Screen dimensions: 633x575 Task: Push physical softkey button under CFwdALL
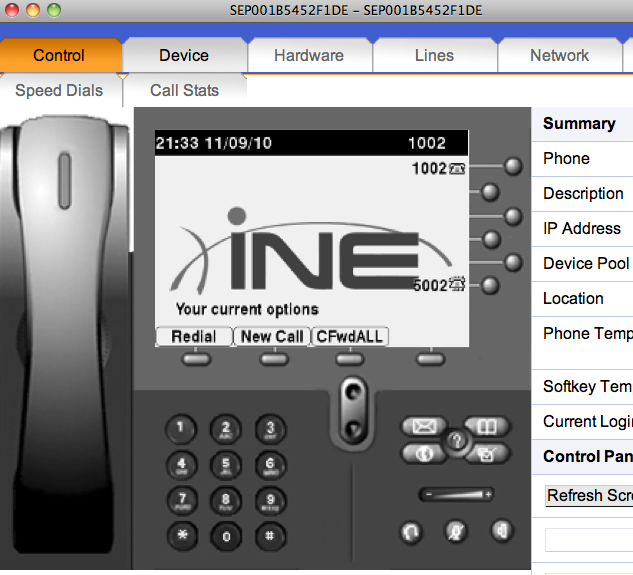coord(350,359)
